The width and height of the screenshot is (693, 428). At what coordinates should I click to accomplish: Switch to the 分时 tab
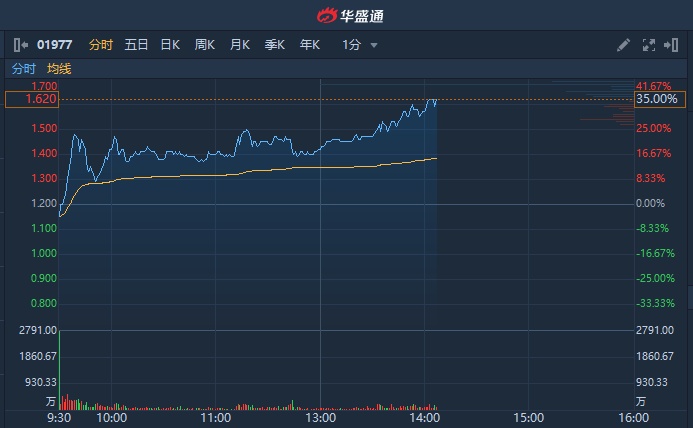tap(101, 45)
